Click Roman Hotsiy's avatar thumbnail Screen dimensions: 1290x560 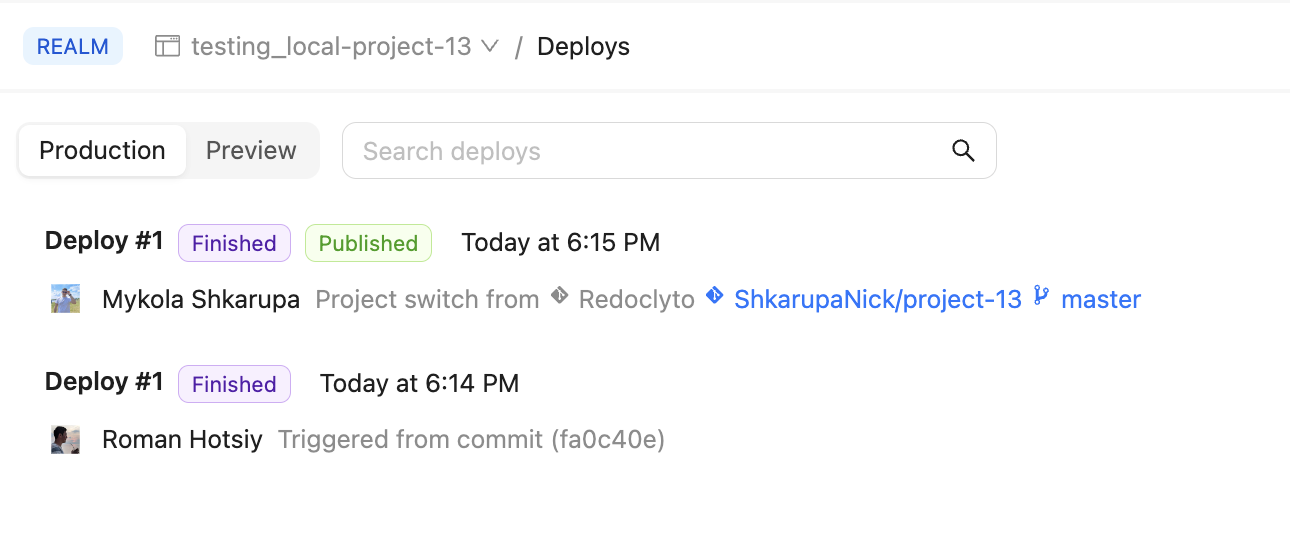(66, 440)
